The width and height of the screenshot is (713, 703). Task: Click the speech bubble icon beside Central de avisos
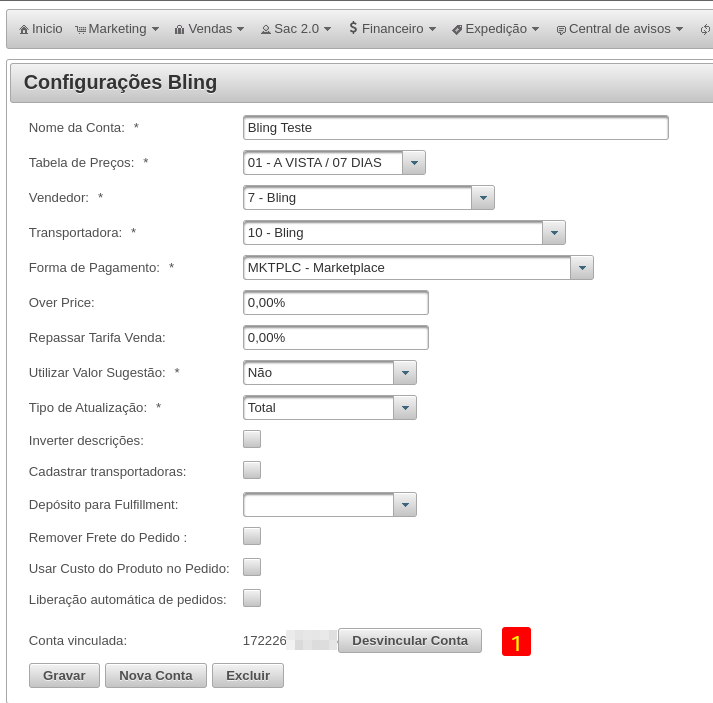click(561, 30)
